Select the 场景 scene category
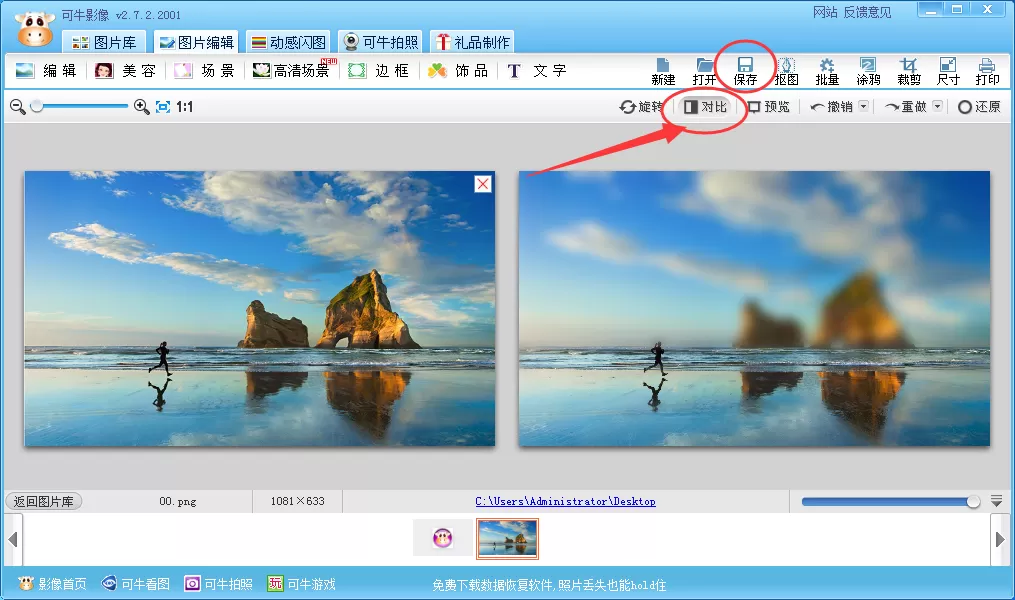The height and width of the screenshot is (600, 1015). click(204, 71)
